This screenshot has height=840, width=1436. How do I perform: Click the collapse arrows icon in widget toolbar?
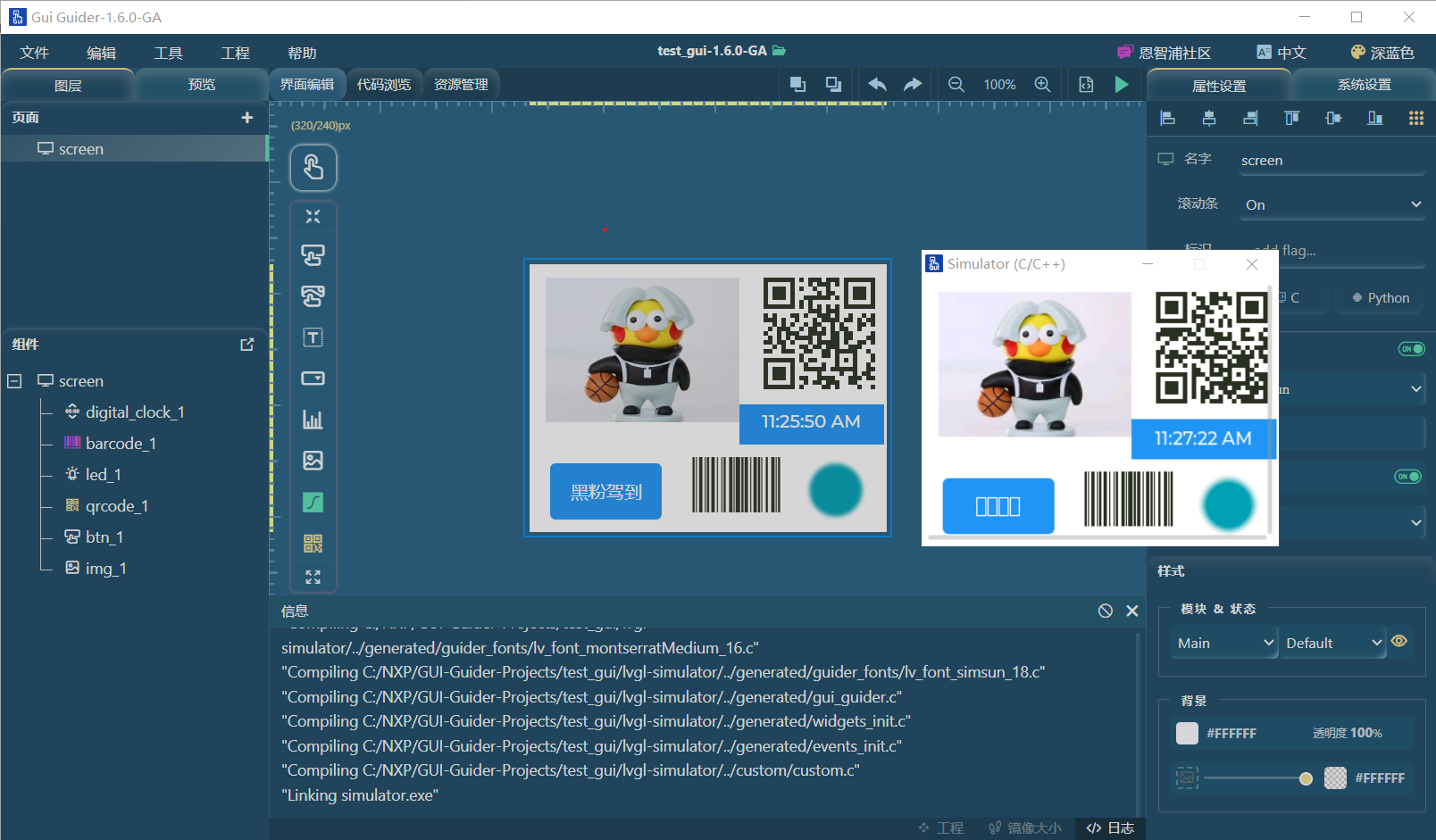(x=313, y=216)
